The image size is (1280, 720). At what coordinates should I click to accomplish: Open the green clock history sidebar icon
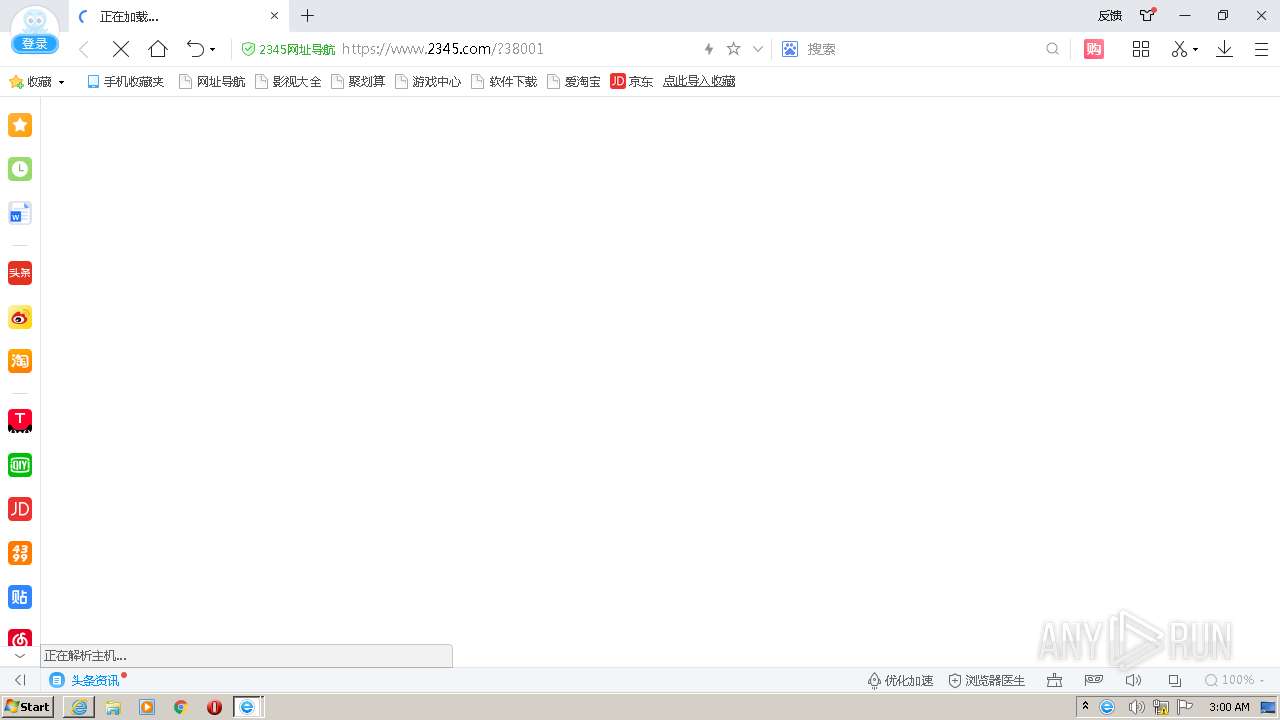coord(20,169)
